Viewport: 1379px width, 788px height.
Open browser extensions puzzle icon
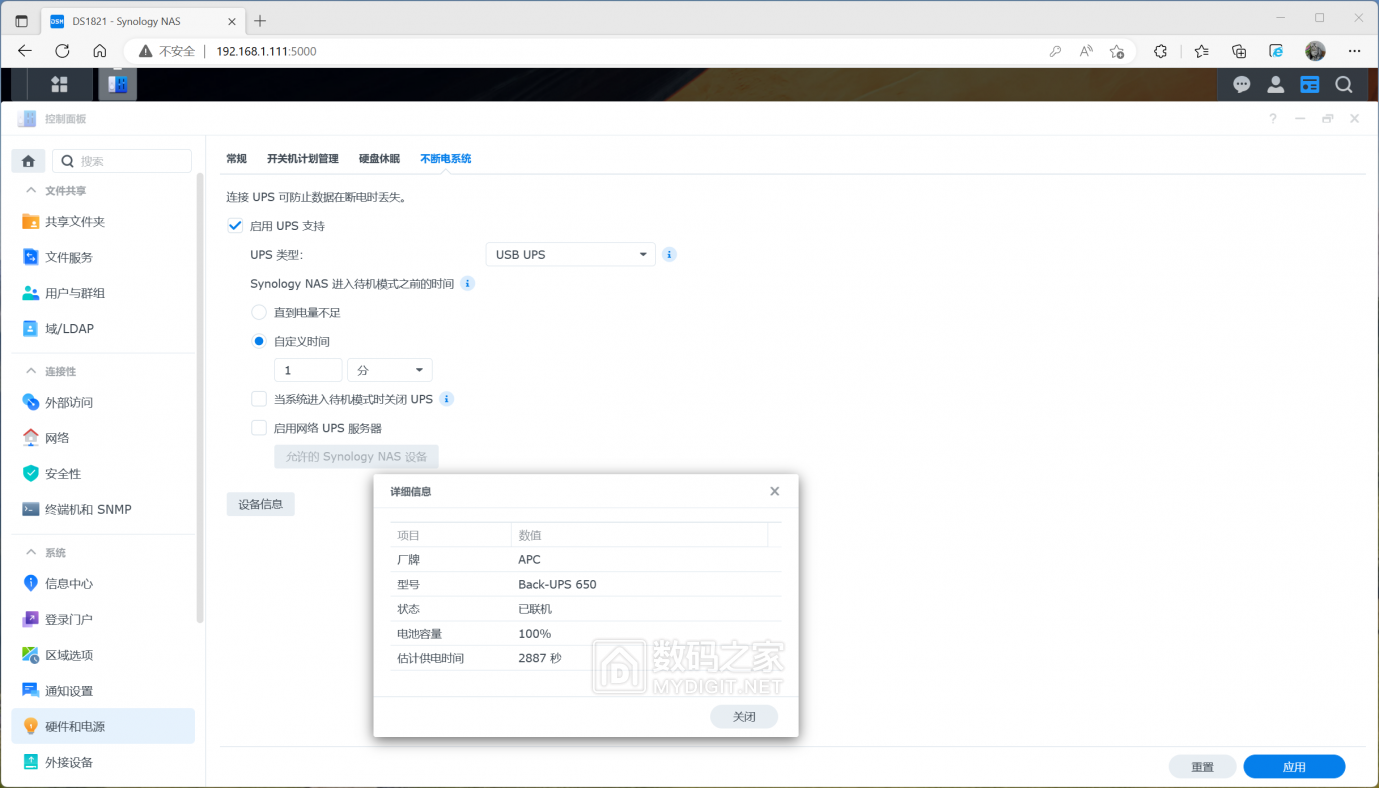pos(1161,51)
